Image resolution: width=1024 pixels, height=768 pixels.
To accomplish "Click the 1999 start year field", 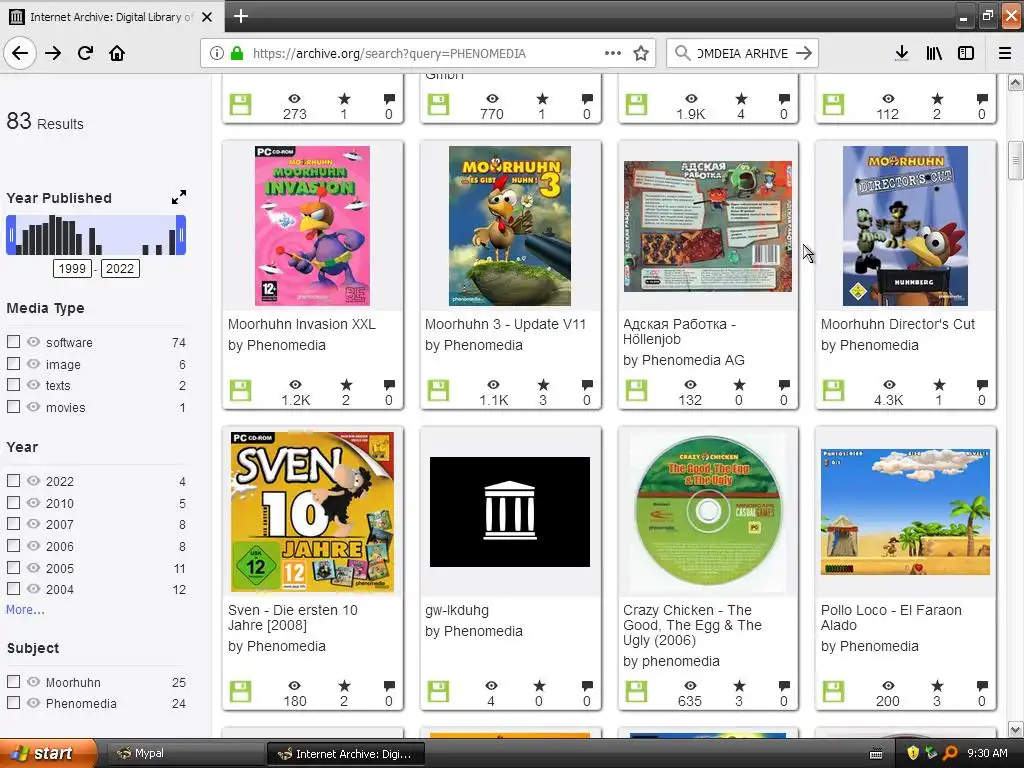I will tap(72, 268).
